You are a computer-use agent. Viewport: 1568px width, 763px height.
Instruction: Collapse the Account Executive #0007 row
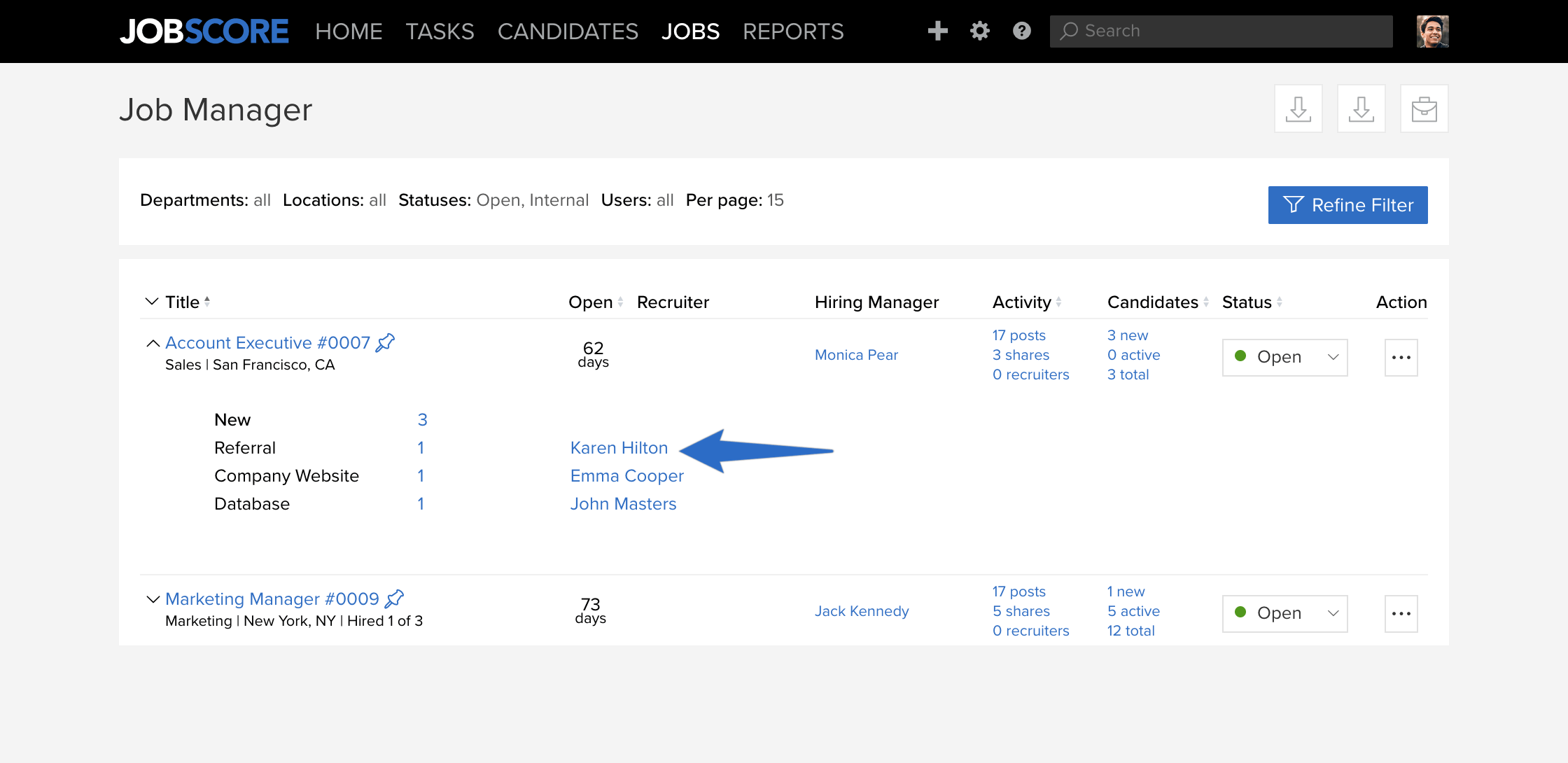[153, 343]
